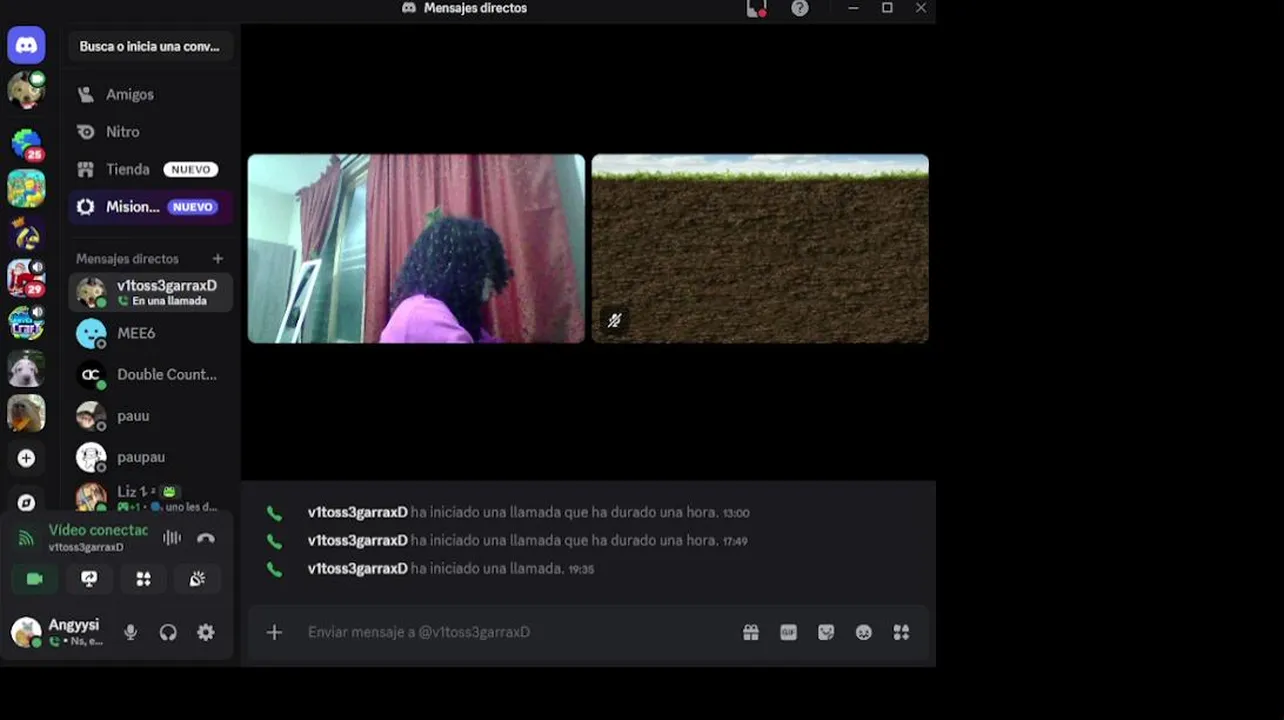Open User Settings gear

coord(206,632)
